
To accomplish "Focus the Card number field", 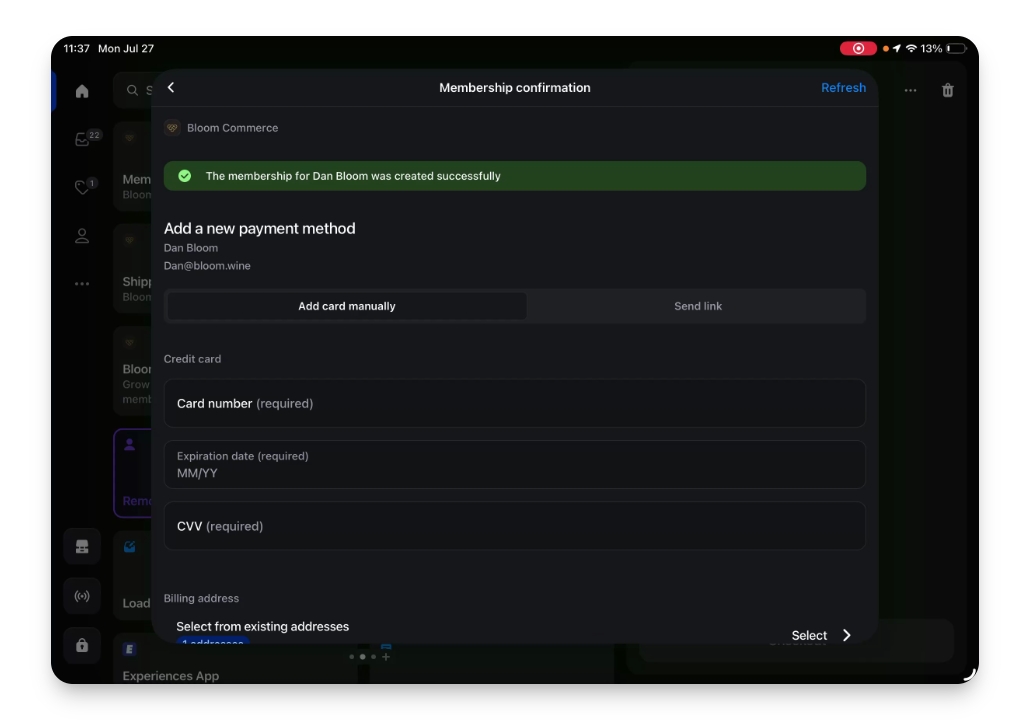I will (x=514, y=403).
